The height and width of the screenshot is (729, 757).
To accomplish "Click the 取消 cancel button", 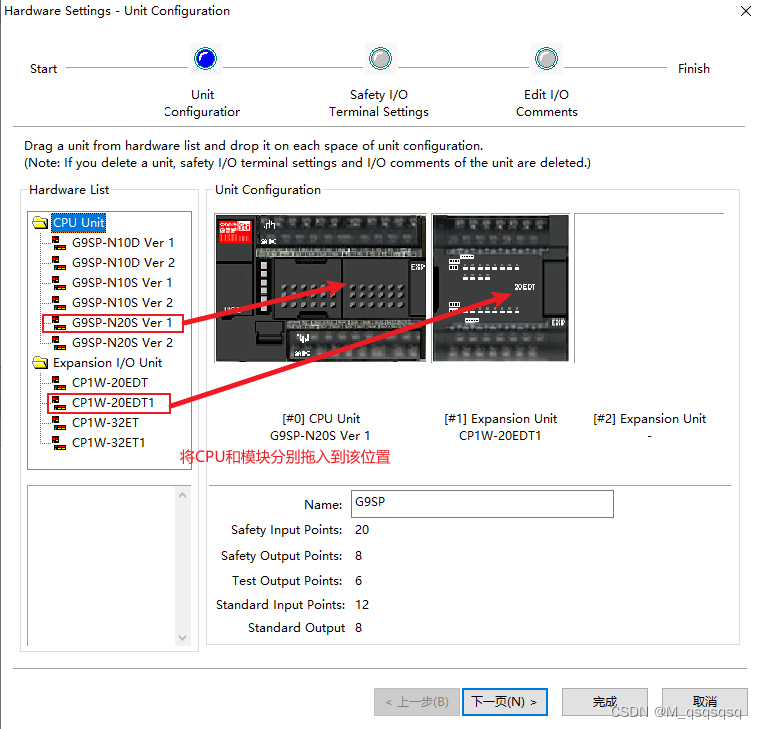I will (704, 702).
